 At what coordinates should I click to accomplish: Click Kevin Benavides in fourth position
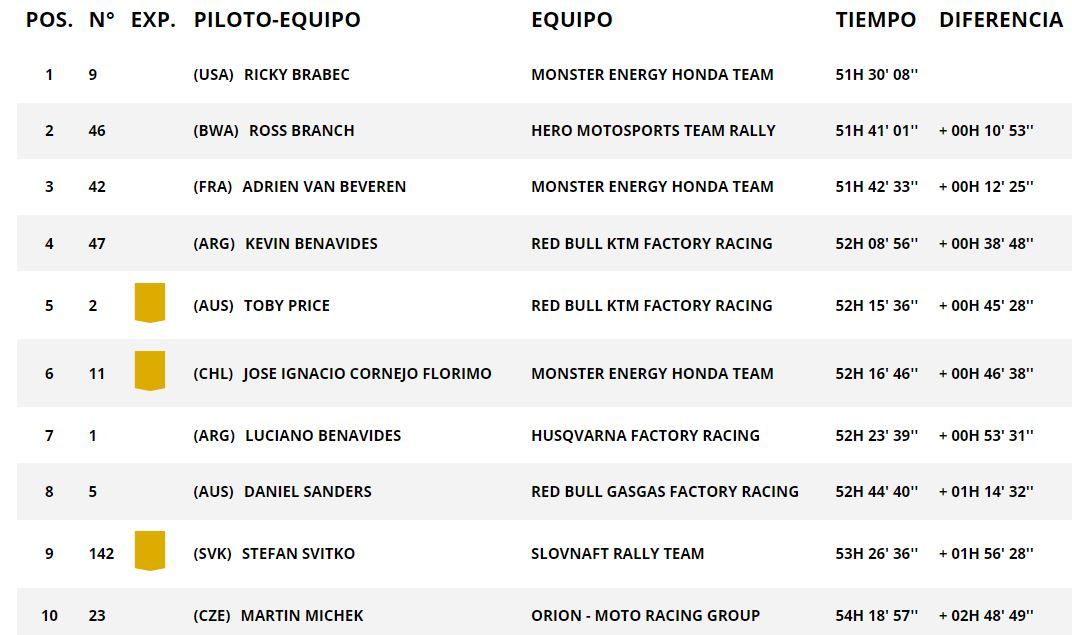(311, 243)
